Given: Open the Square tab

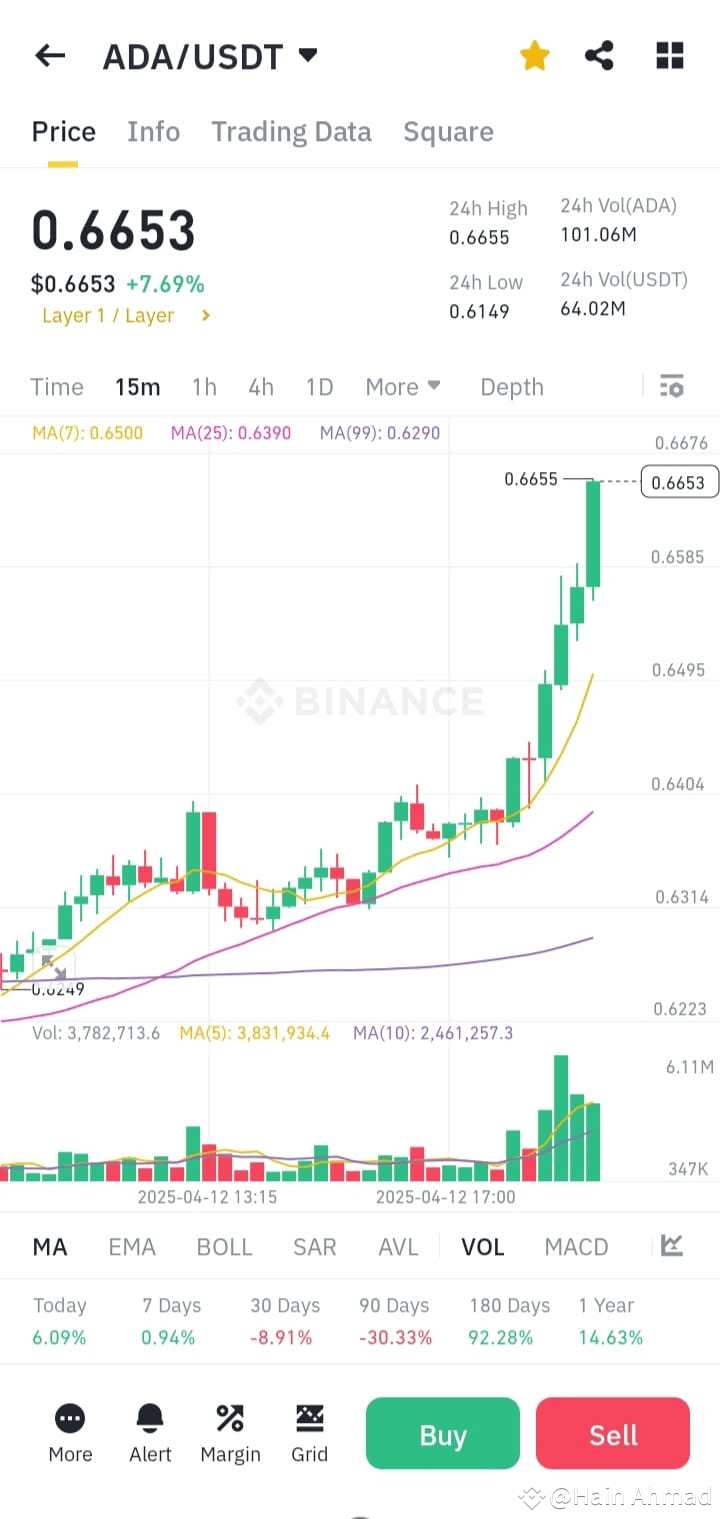Looking at the screenshot, I should coord(448,131).
